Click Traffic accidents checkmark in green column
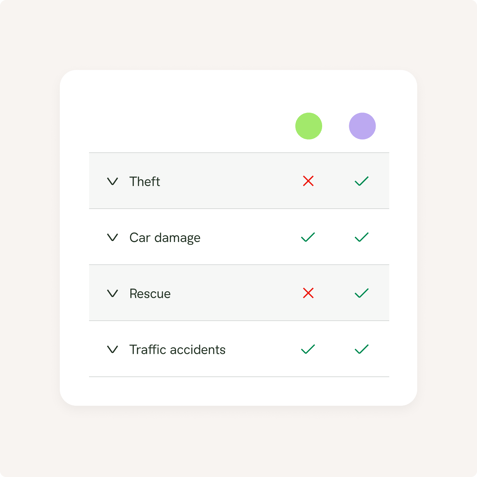This screenshot has height=477, width=477. click(x=308, y=349)
